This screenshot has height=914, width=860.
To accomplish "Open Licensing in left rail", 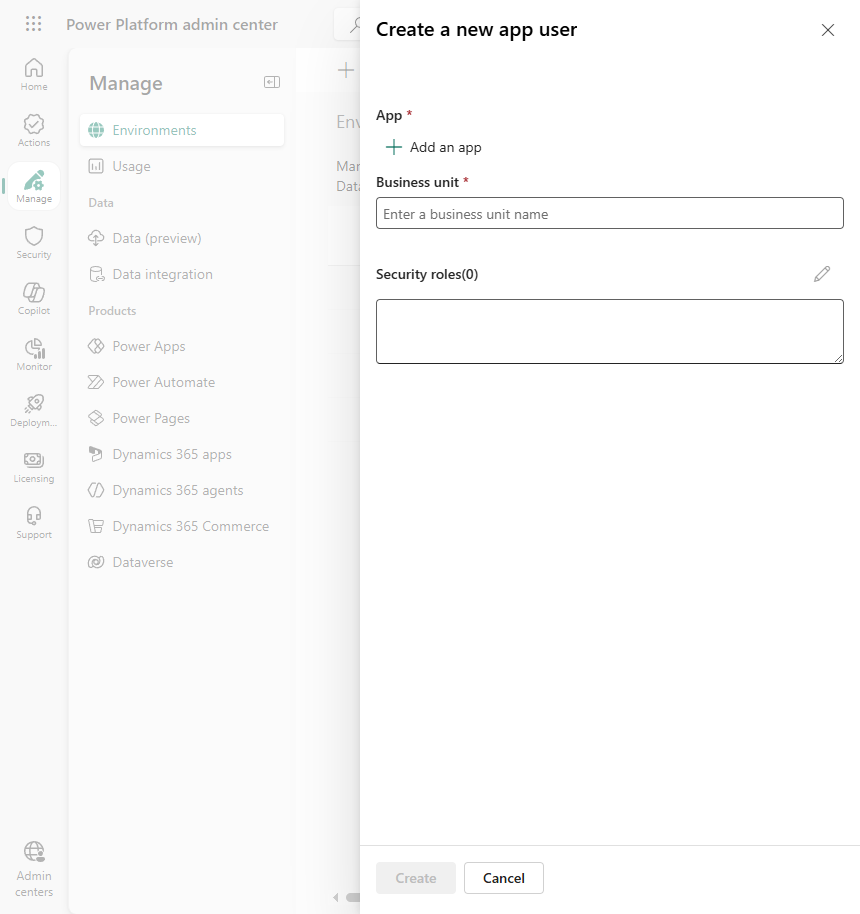I will (34, 466).
